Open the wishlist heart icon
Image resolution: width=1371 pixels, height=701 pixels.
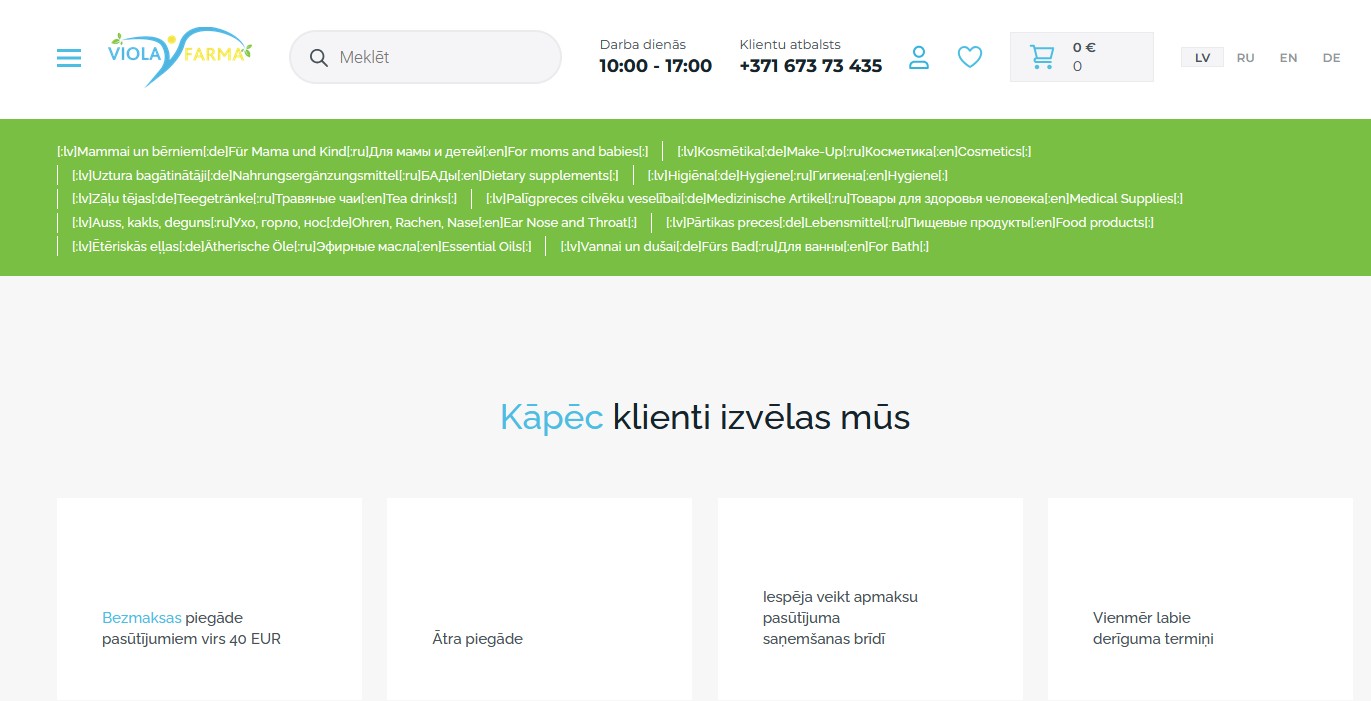tap(970, 58)
